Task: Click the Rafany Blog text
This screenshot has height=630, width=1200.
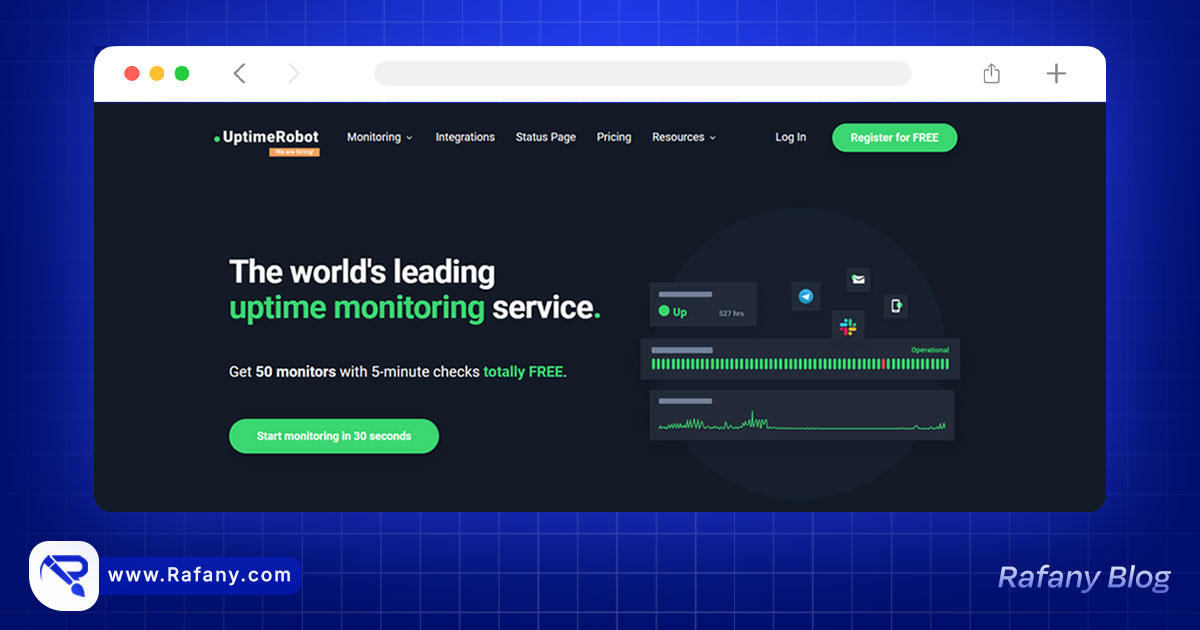Action: pos(1084,577)
